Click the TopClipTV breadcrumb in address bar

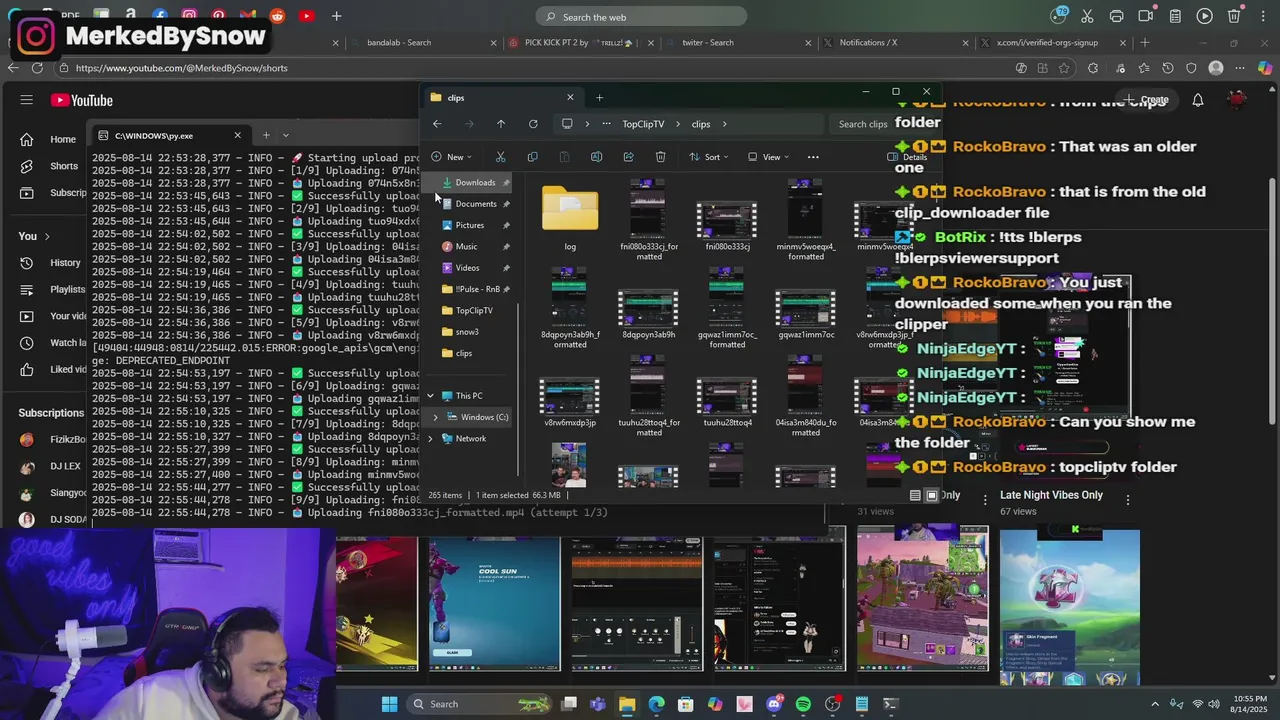point(643,124)
